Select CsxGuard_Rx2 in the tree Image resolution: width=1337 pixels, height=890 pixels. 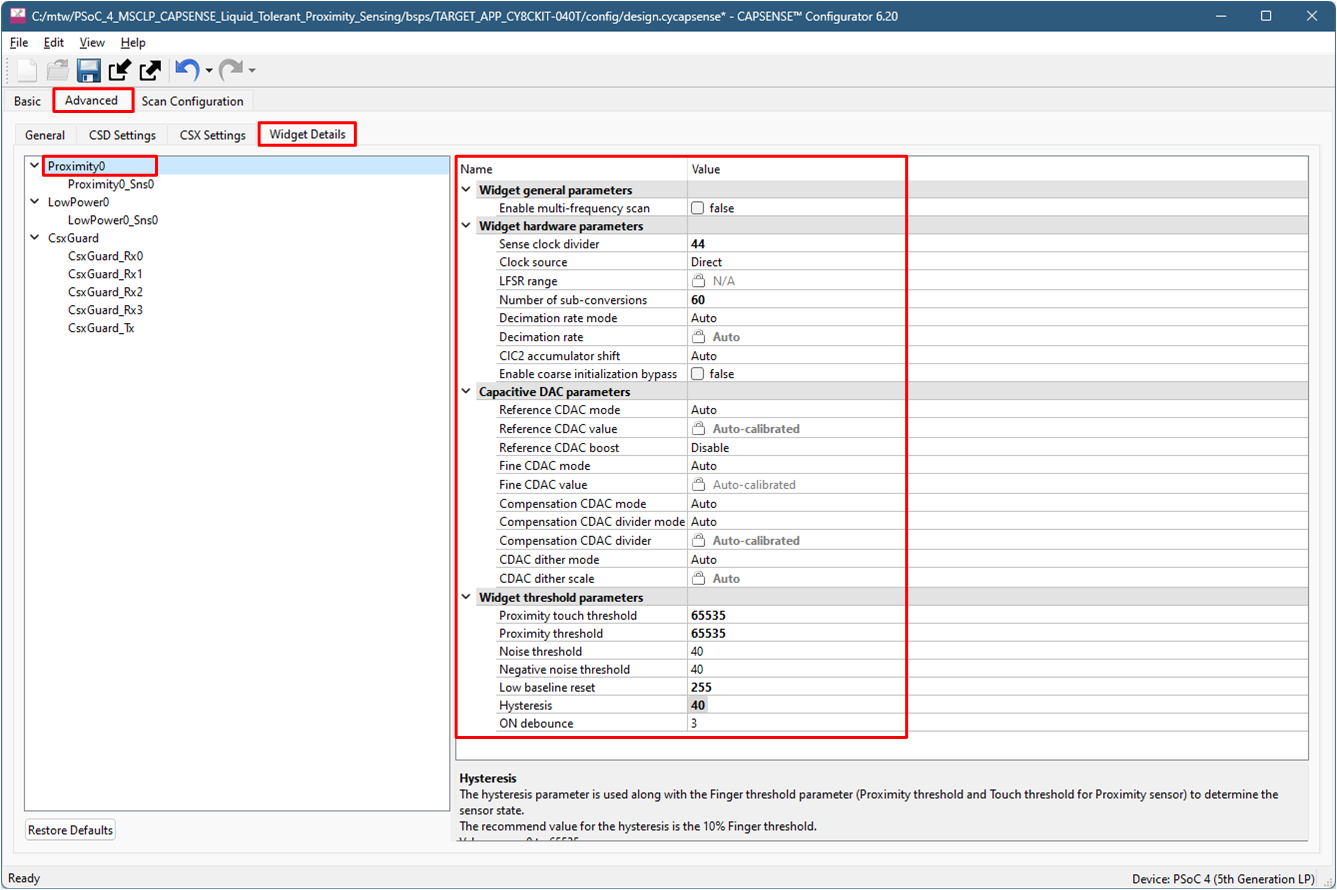click(x=105, y=292)
